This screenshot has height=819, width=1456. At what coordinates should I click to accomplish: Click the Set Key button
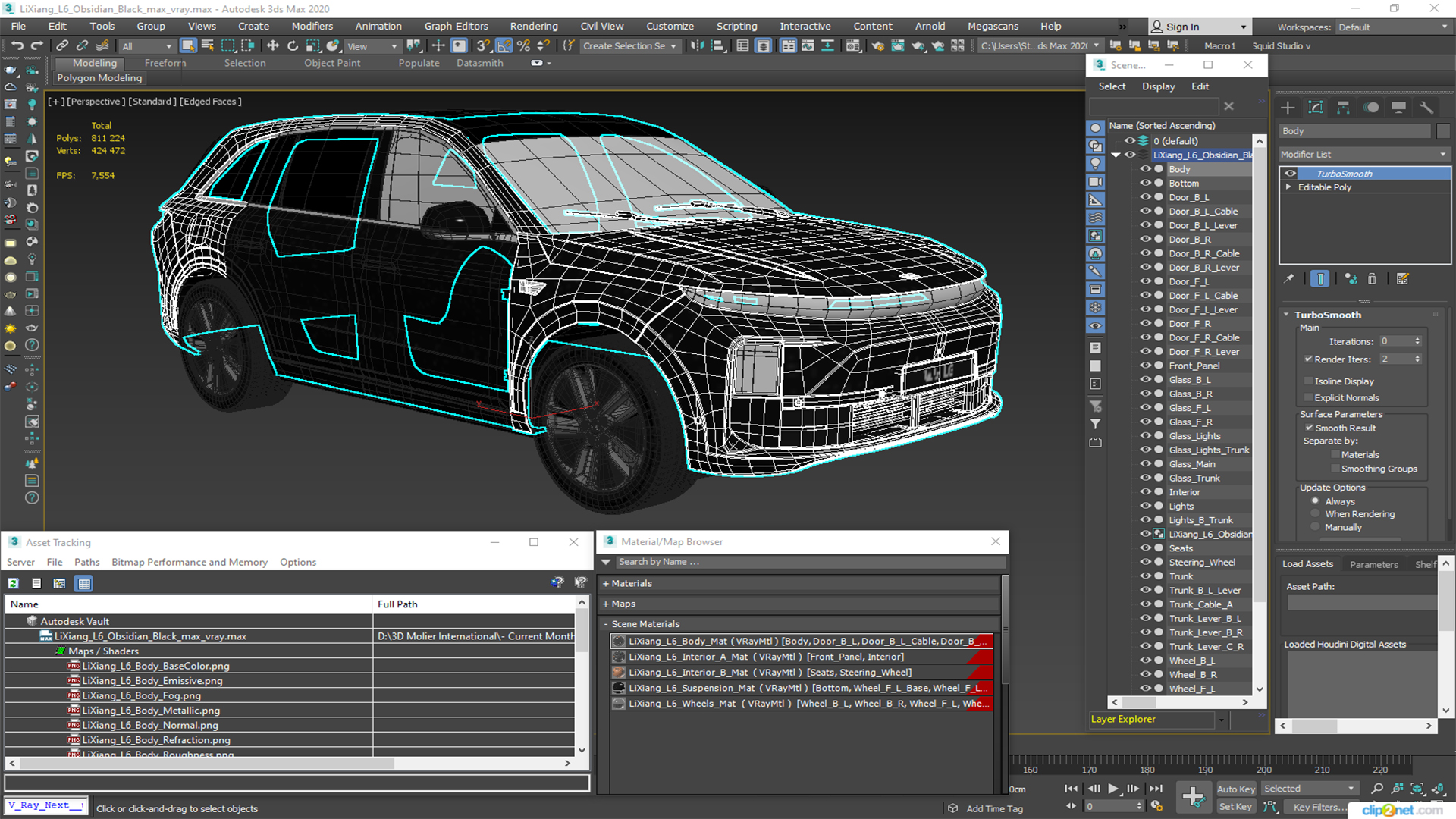click(x=1235, y=807)
